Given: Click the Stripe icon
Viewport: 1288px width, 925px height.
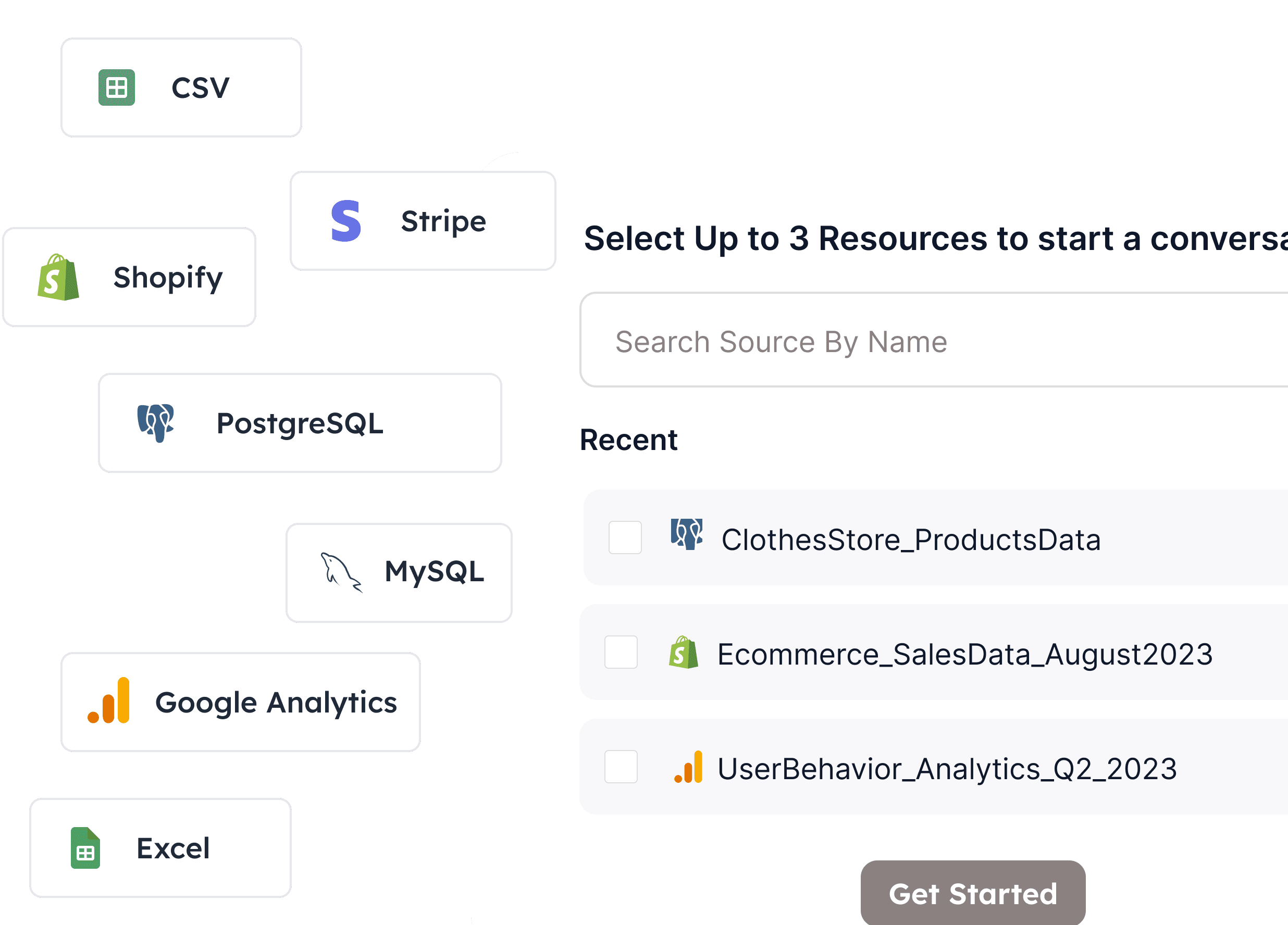Looking at the screenshot, I should [347, 220].
